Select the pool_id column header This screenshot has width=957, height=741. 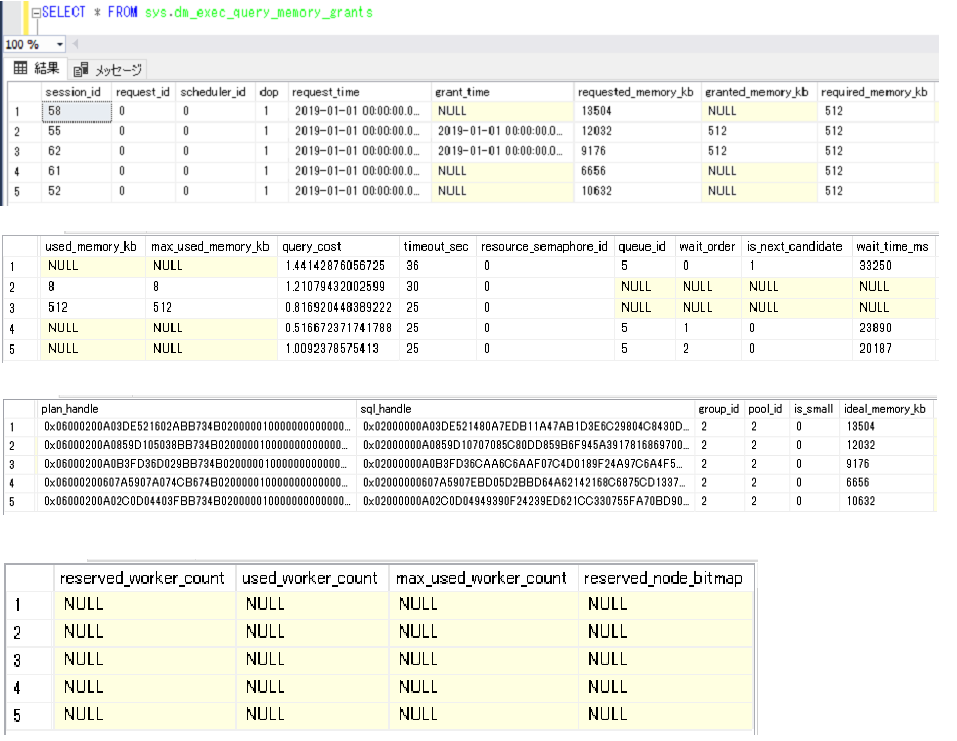tap(765, 409)
